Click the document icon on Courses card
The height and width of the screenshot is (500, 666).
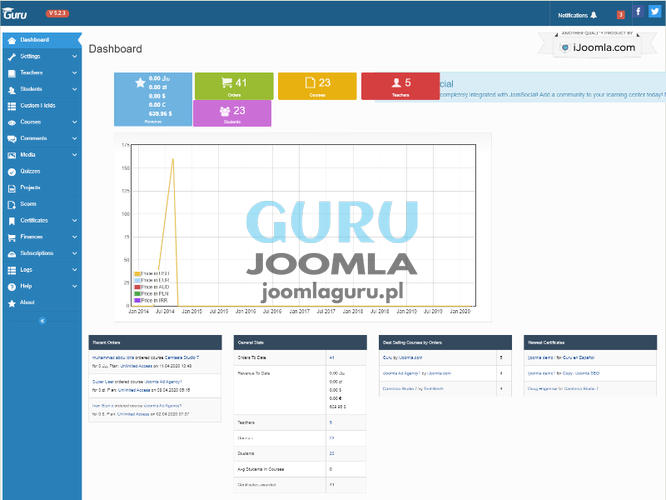coord(310,82)
